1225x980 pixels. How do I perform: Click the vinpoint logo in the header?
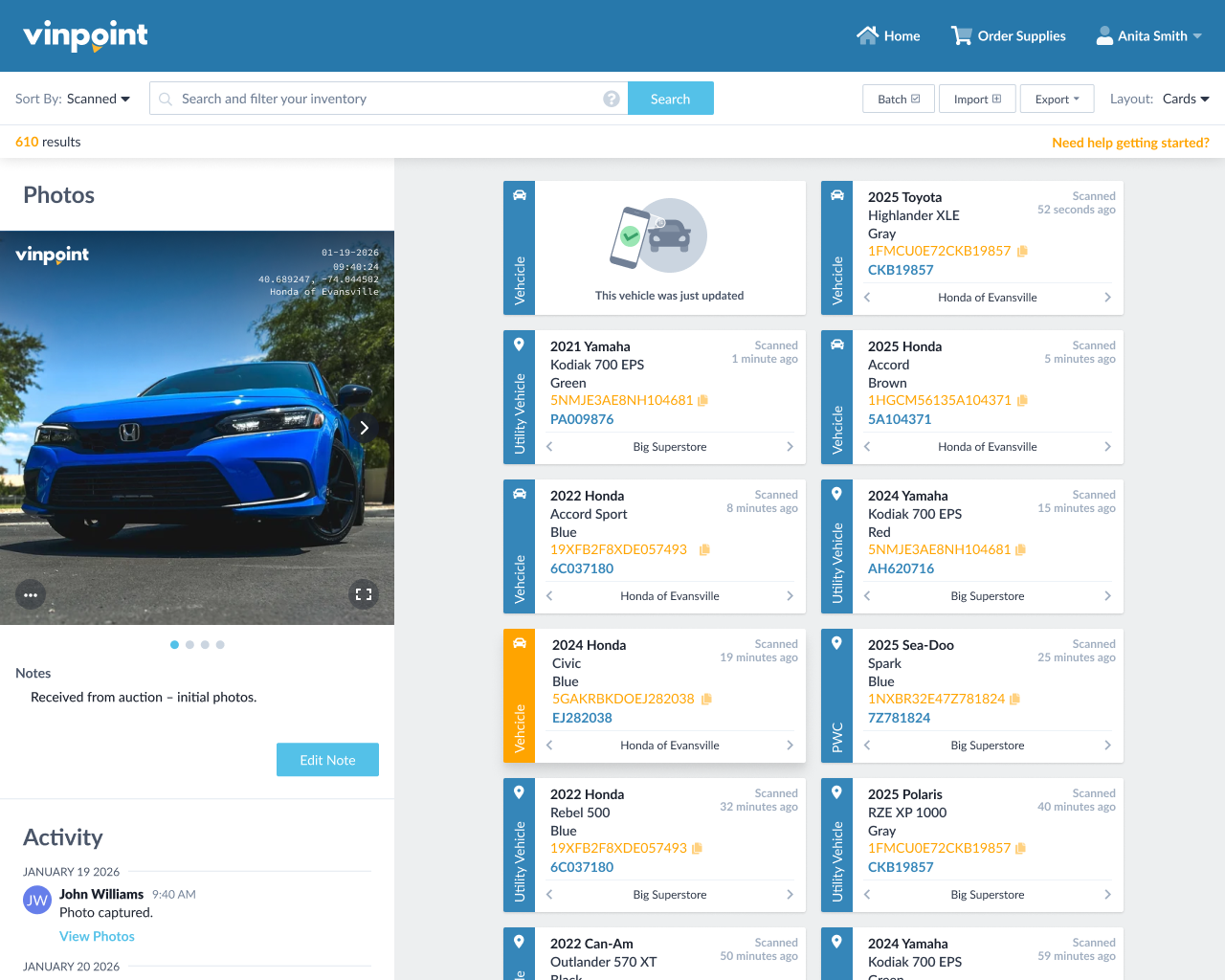tap(85, 35)
